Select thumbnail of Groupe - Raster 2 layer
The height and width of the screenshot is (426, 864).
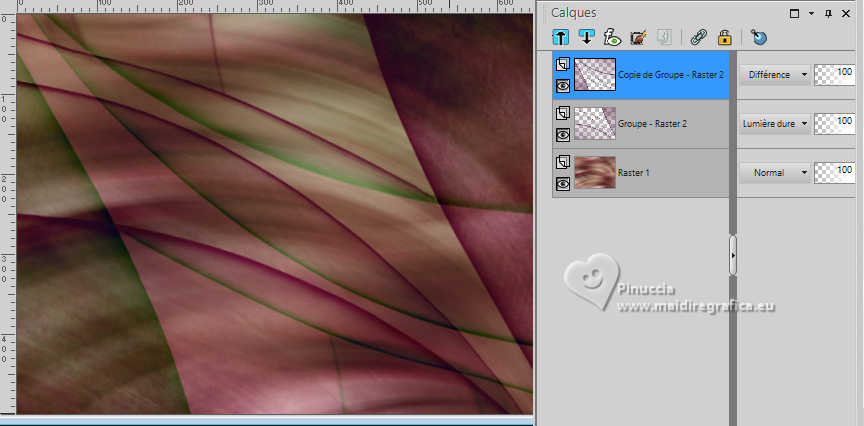[x=595, y=123]
